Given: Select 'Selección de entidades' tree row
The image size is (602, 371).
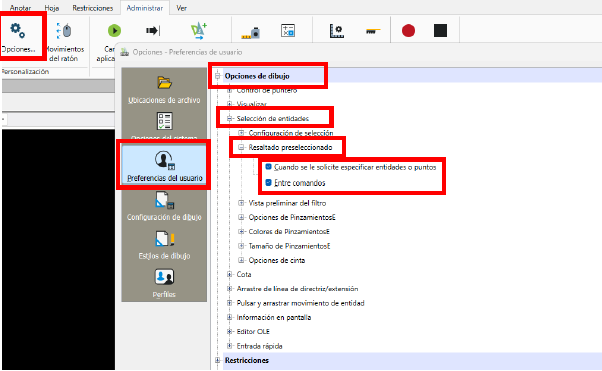Looking at the screenshot, I should coord(273,119).
